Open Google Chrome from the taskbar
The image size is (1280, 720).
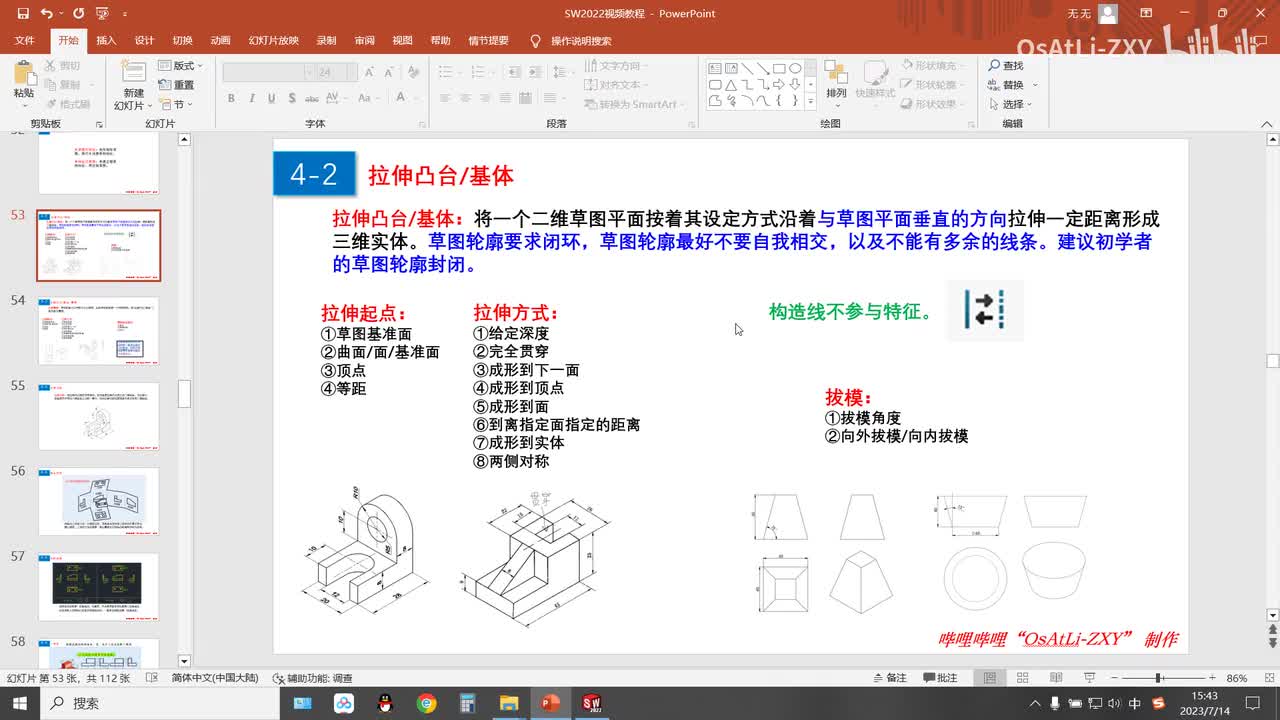(x=427, y=703)
